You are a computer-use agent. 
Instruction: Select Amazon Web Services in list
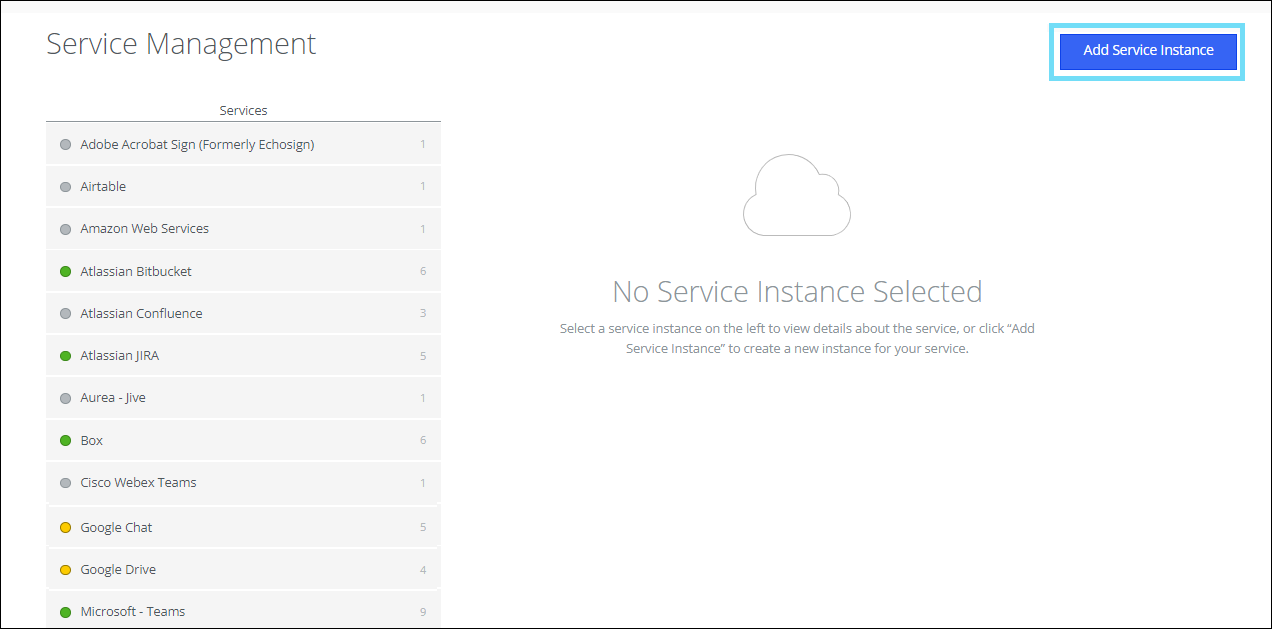[145, 229]
